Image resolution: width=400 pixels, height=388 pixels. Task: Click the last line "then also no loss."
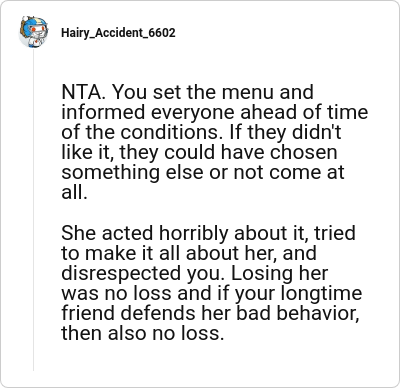(142, 333)
